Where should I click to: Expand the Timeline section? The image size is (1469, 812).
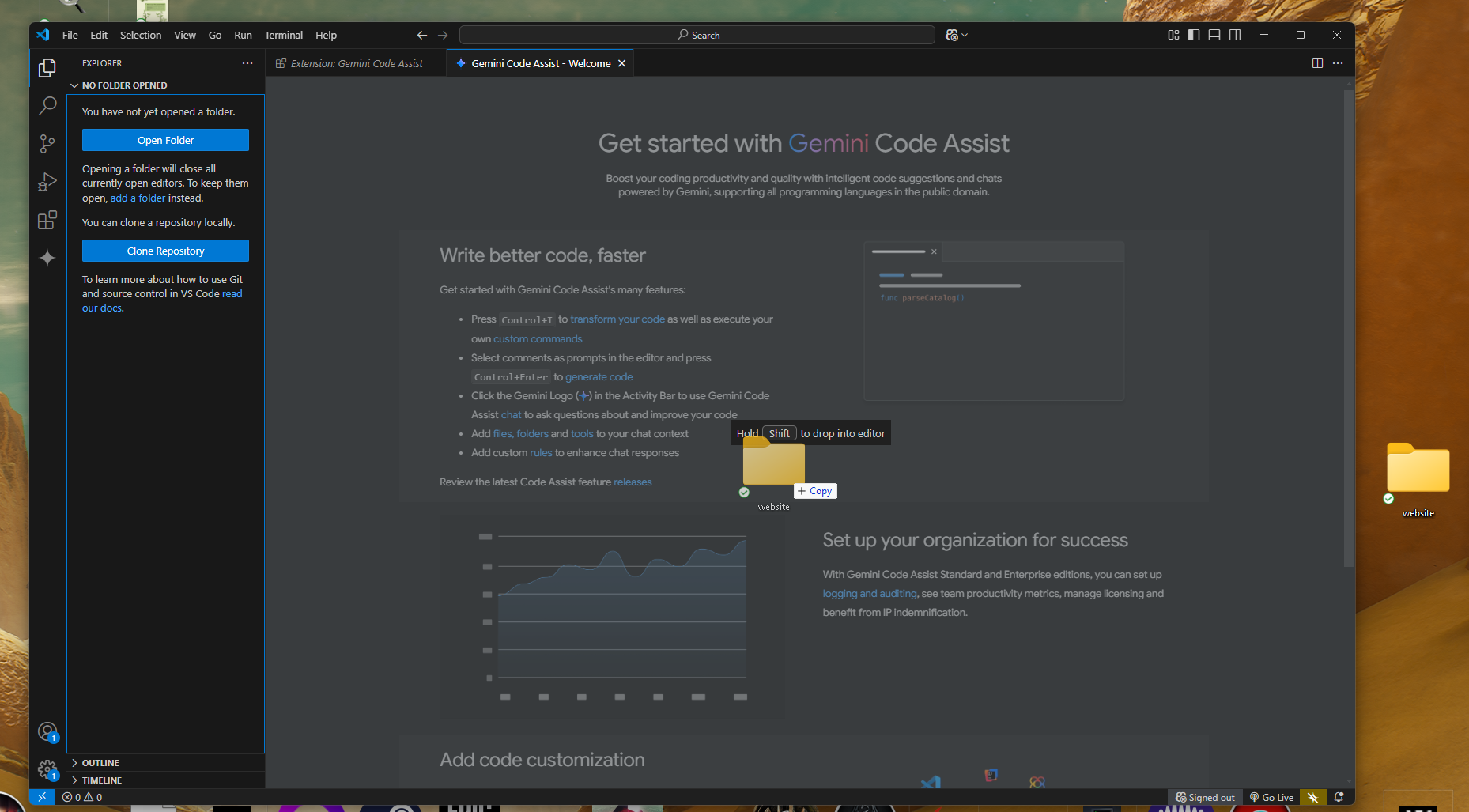[102, 780]
